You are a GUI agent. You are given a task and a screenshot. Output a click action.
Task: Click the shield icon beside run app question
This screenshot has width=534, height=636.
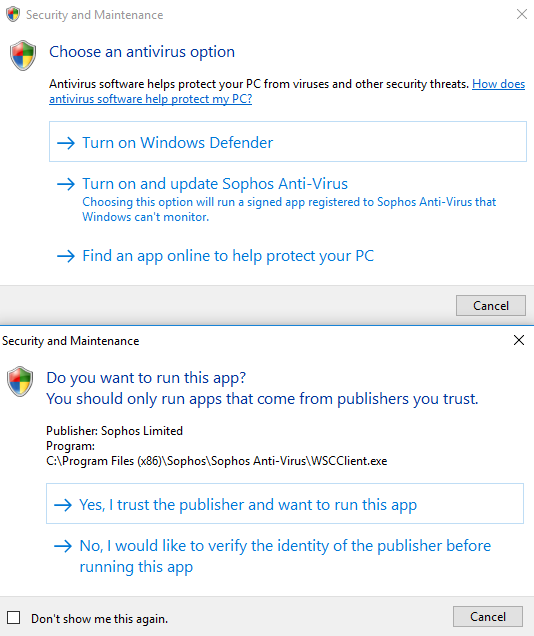20,381
